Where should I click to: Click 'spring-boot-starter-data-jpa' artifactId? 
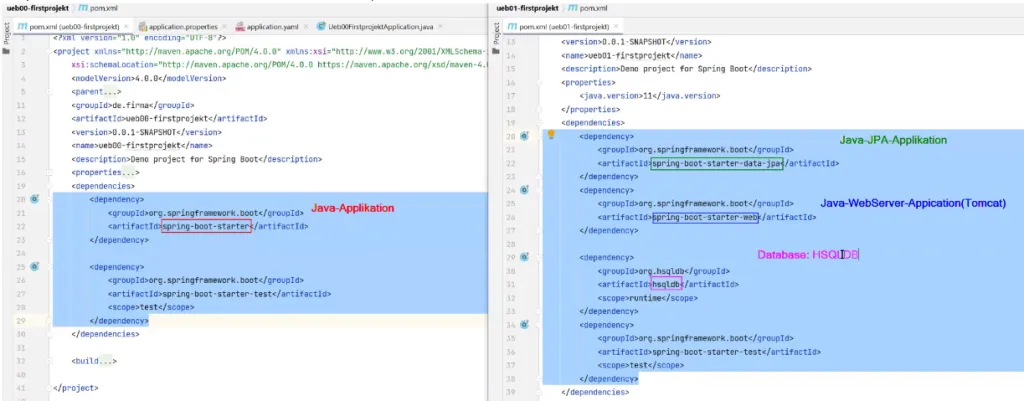[716, 164]
